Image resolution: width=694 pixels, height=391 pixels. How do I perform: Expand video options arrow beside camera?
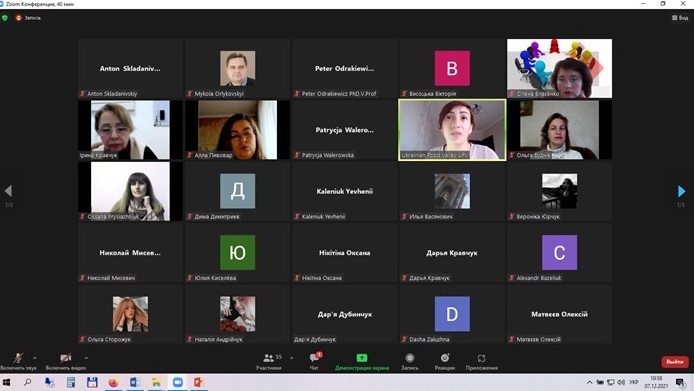[x=86, y=358]
